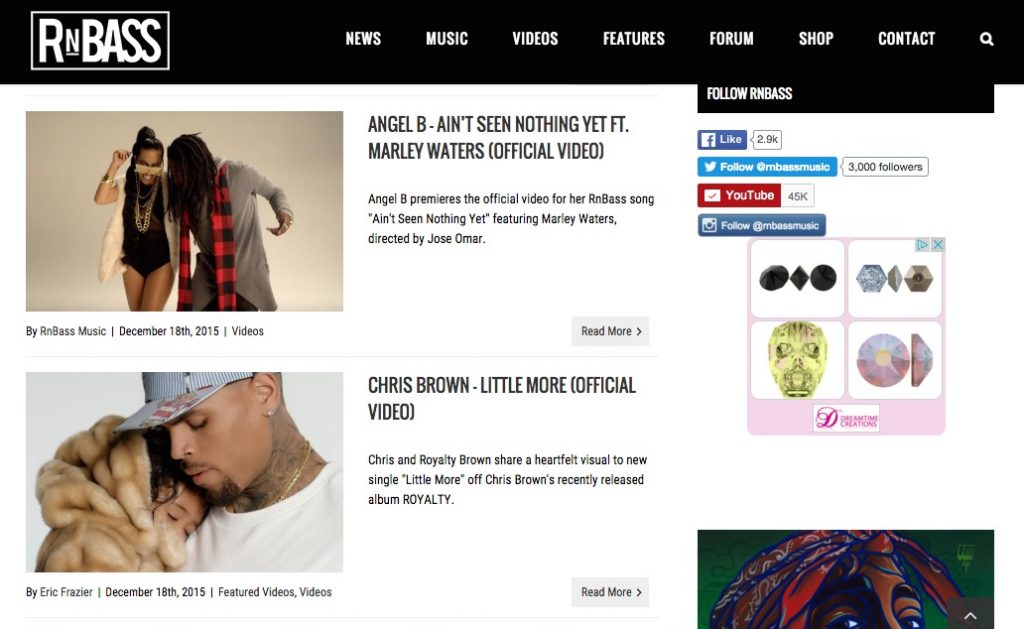The height and width of the screenshot is (629, 1024).
Task: Click the RnBass logo
Action: point(100,40)
